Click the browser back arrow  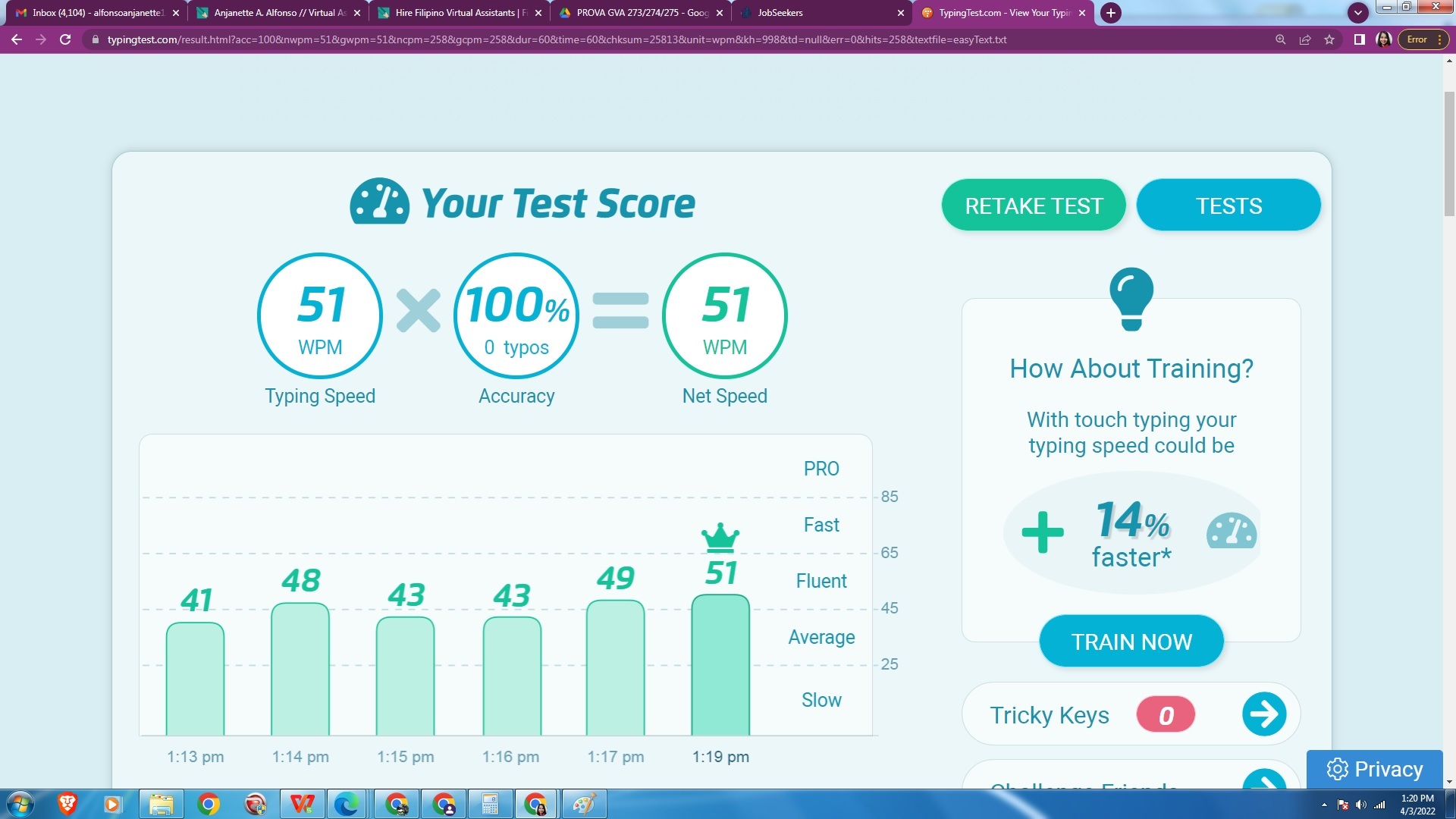click(x=17, y=39)
